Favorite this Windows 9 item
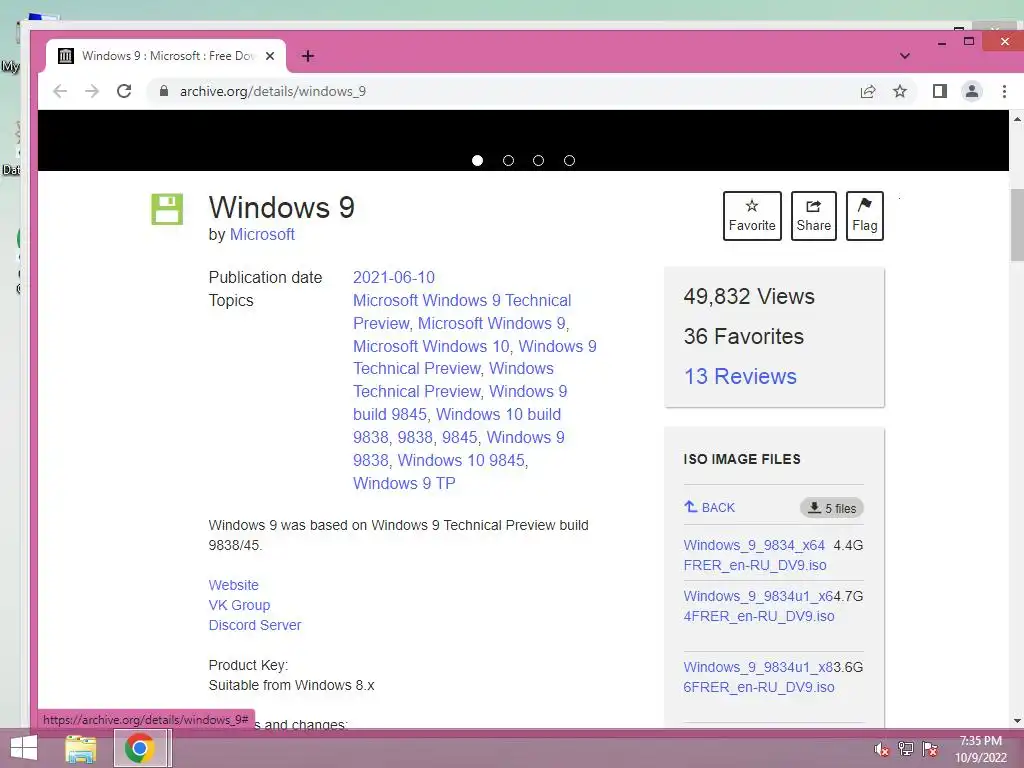This screenshot has width=1024, height=768. click(x=752, y=216)
